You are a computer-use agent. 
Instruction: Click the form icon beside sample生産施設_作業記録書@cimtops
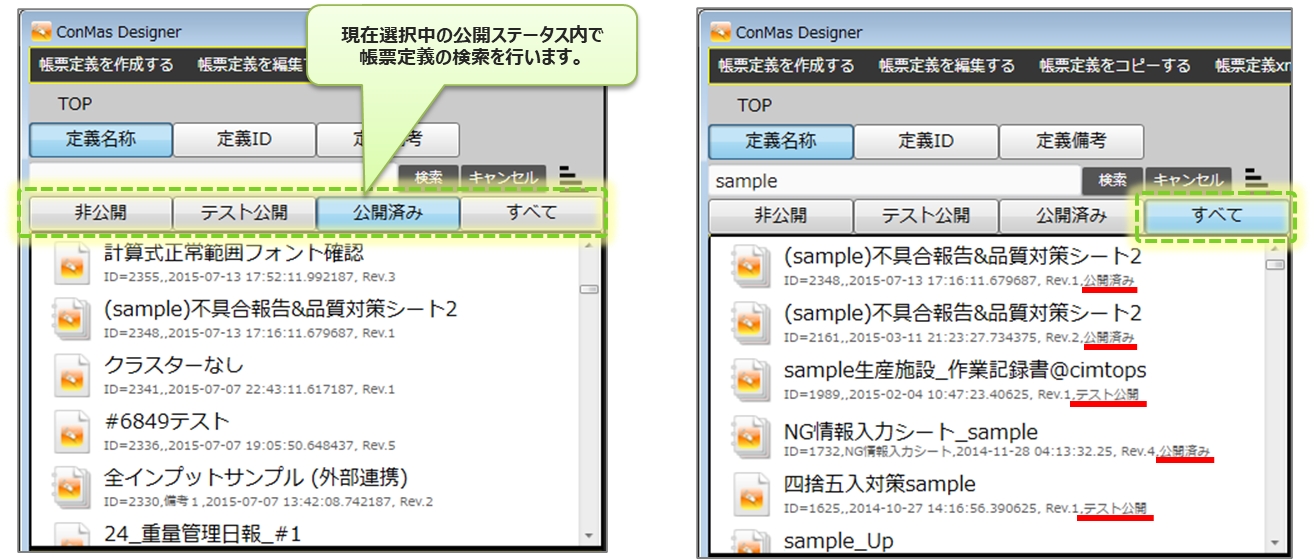point(752,381)
